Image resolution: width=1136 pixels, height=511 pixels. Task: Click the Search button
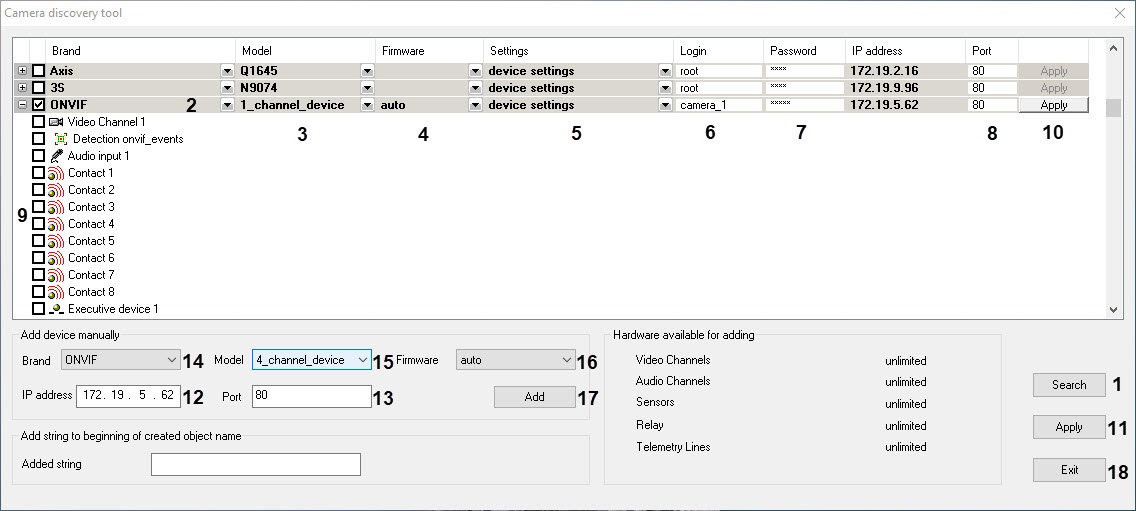[1068, 385]
